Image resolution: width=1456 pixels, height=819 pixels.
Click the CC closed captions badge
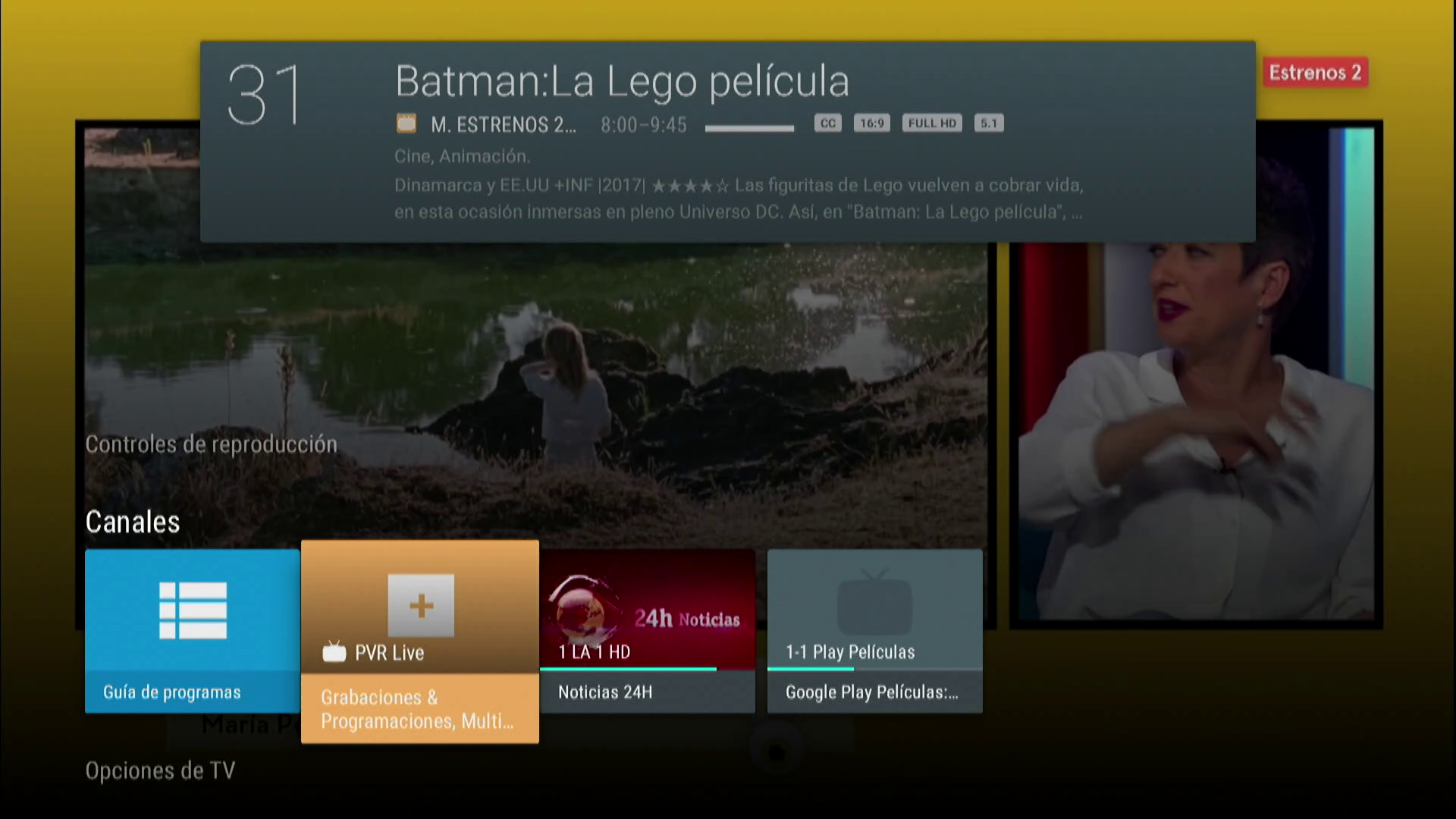point(827,124)
